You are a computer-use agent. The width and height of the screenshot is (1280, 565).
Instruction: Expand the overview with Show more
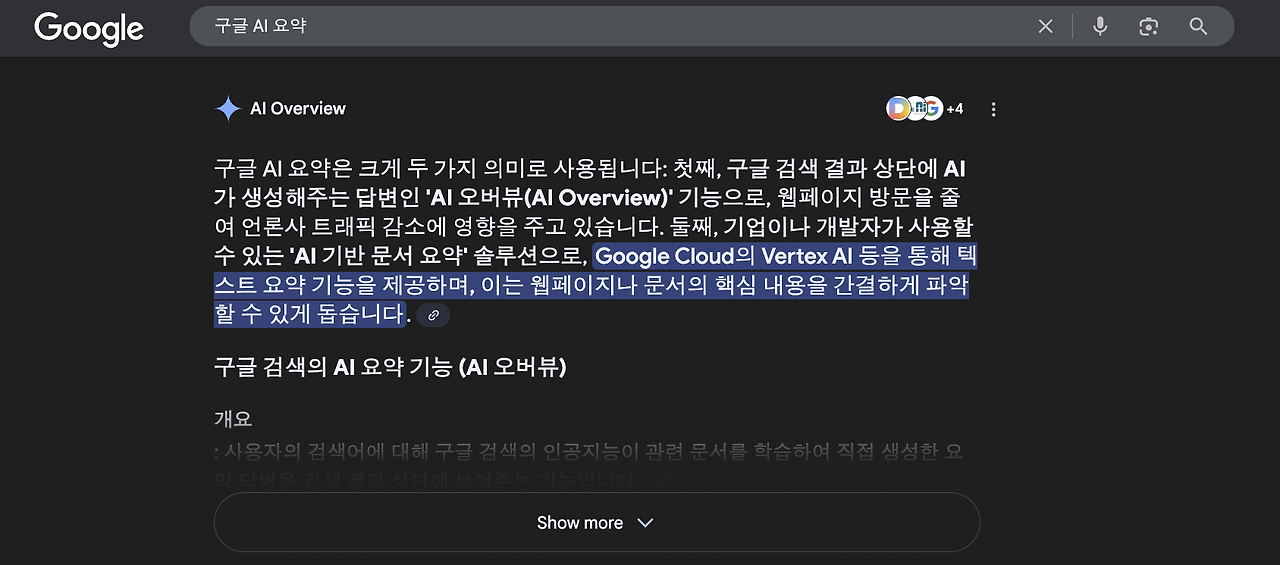(x=596, y=522)
